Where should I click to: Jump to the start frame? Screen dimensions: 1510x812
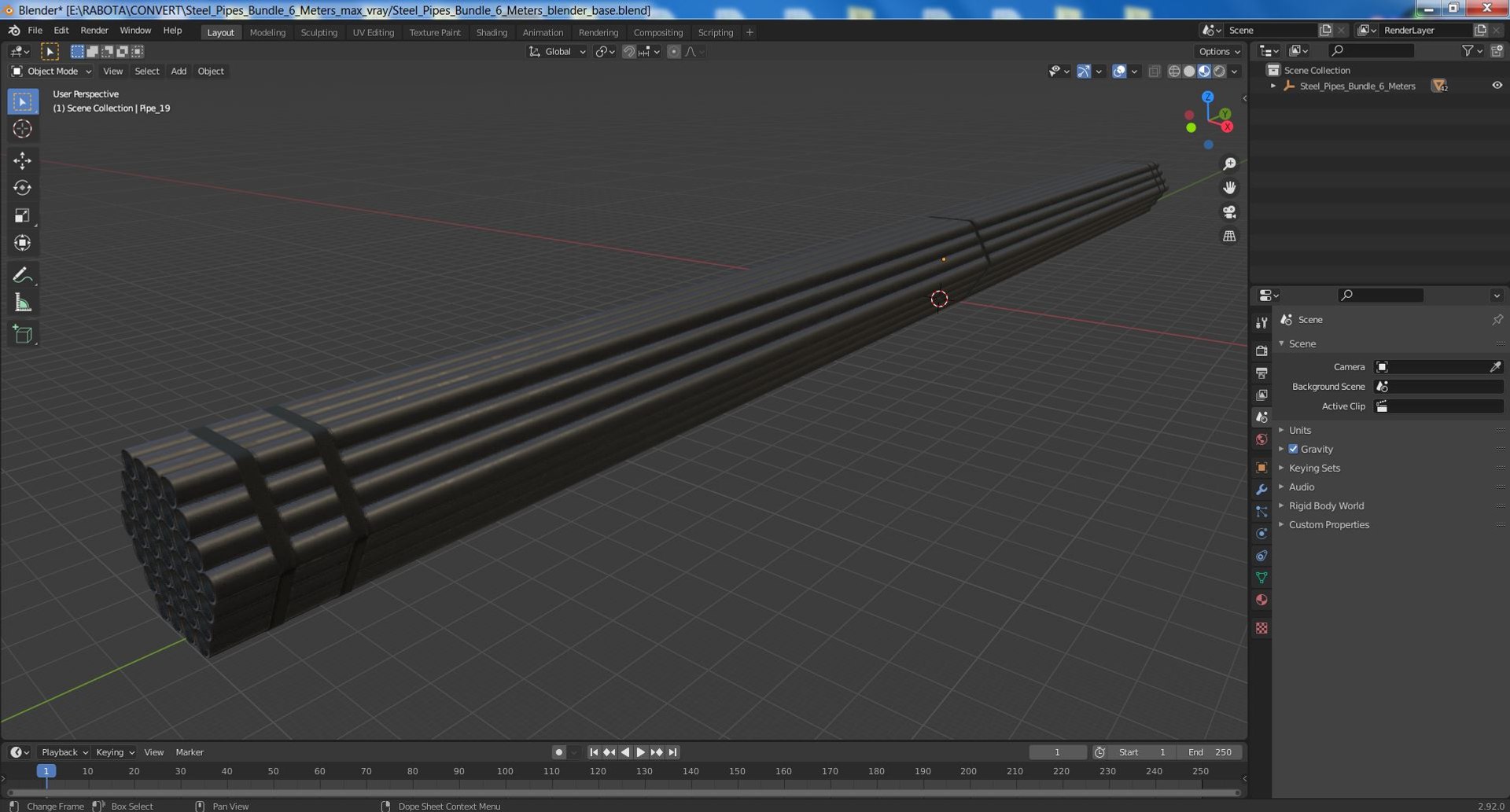point(594,752)
